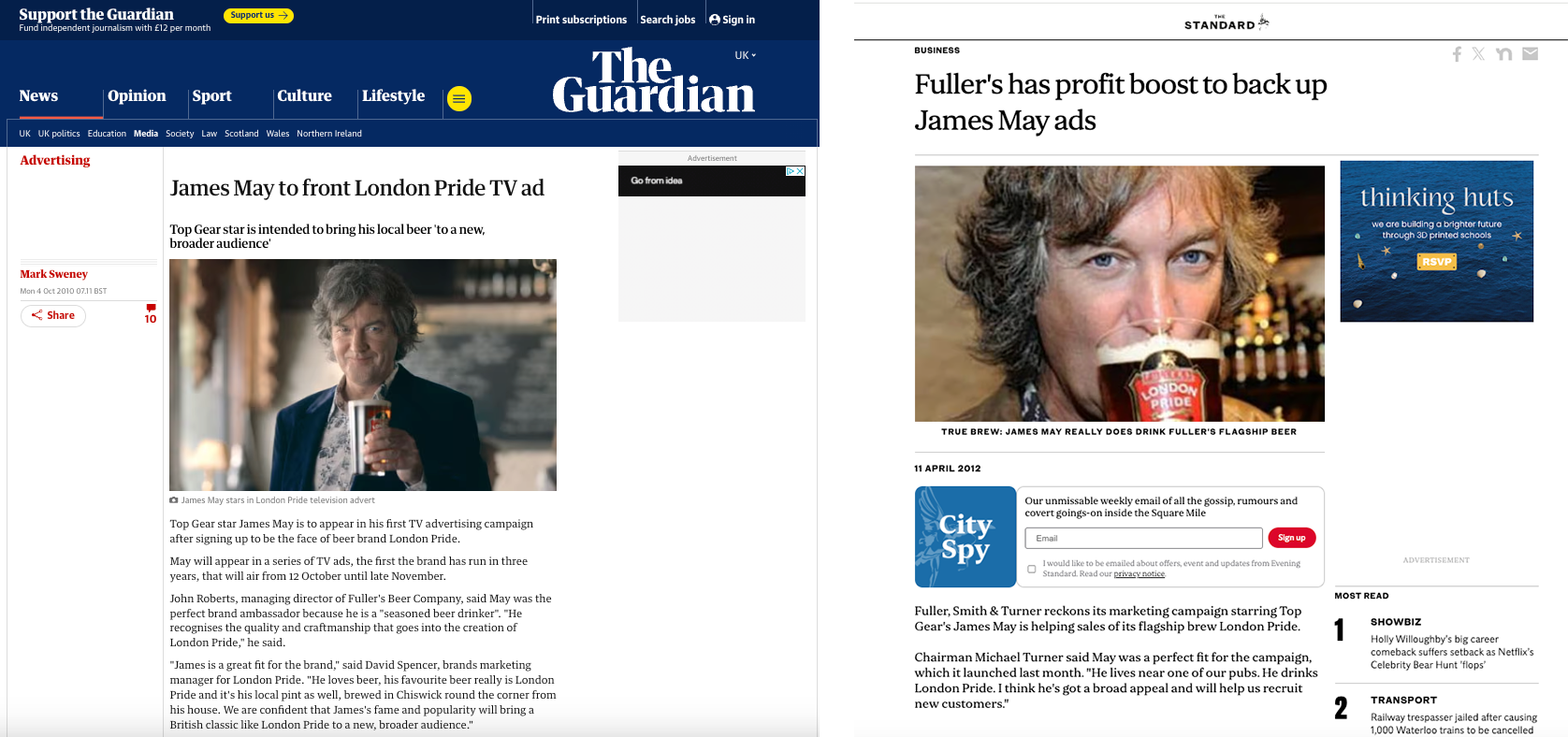Share article on X icon
This screenshot has height=737, width=1568.
pos(1478,54)
